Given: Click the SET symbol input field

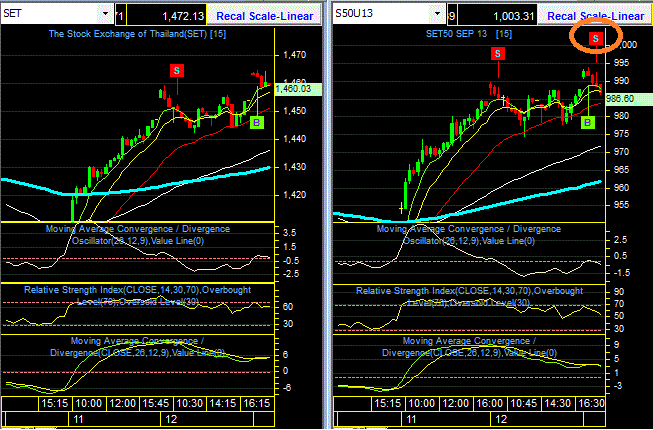Looking at the screenshot, I should [x=50, y=13].
